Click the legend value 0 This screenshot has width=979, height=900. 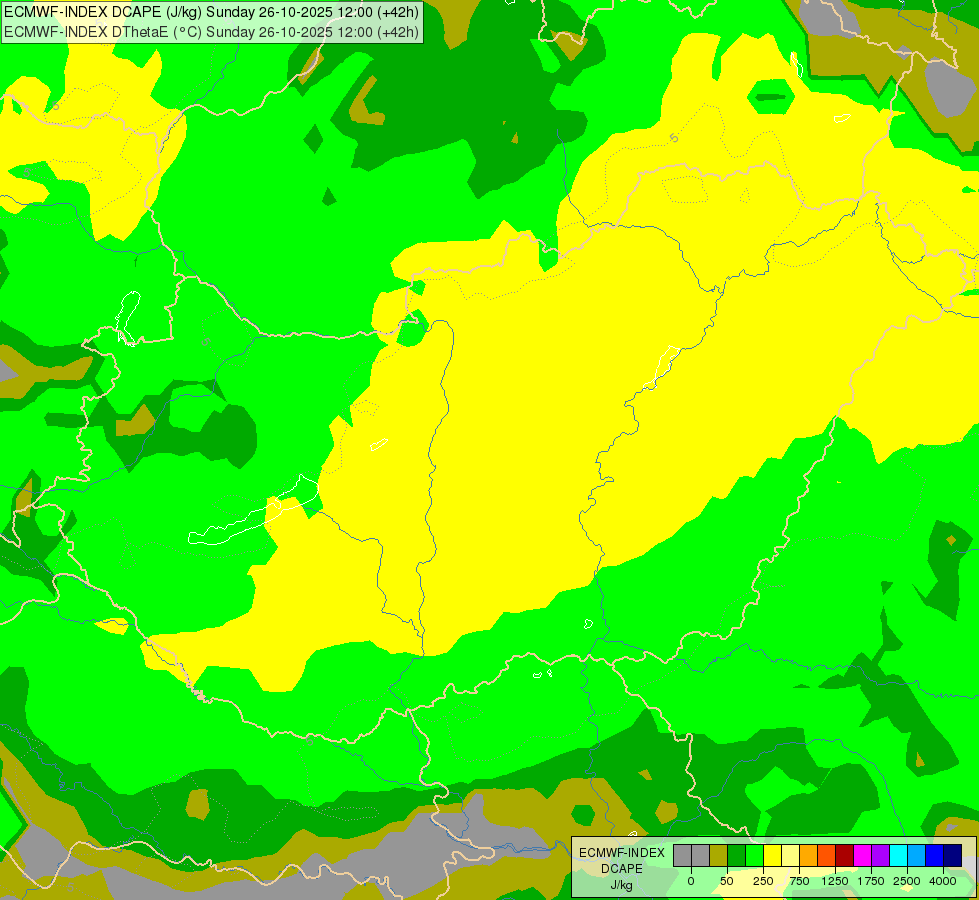pos(691,881)
